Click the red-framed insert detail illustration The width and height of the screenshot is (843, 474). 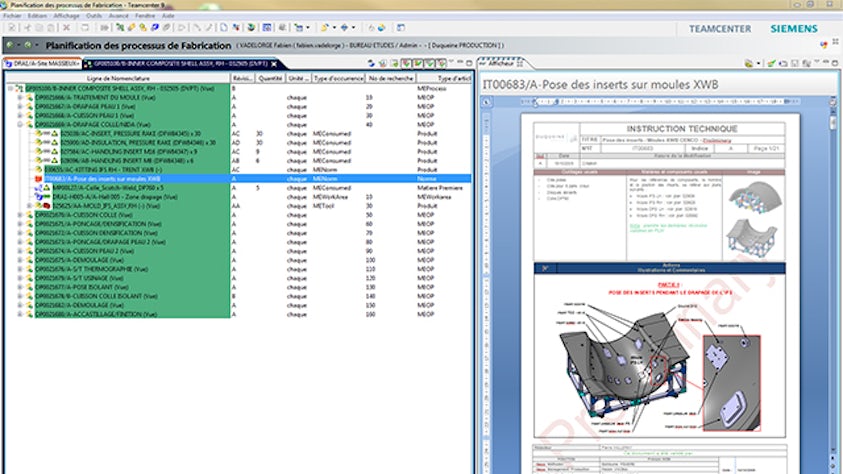point(732,383)
